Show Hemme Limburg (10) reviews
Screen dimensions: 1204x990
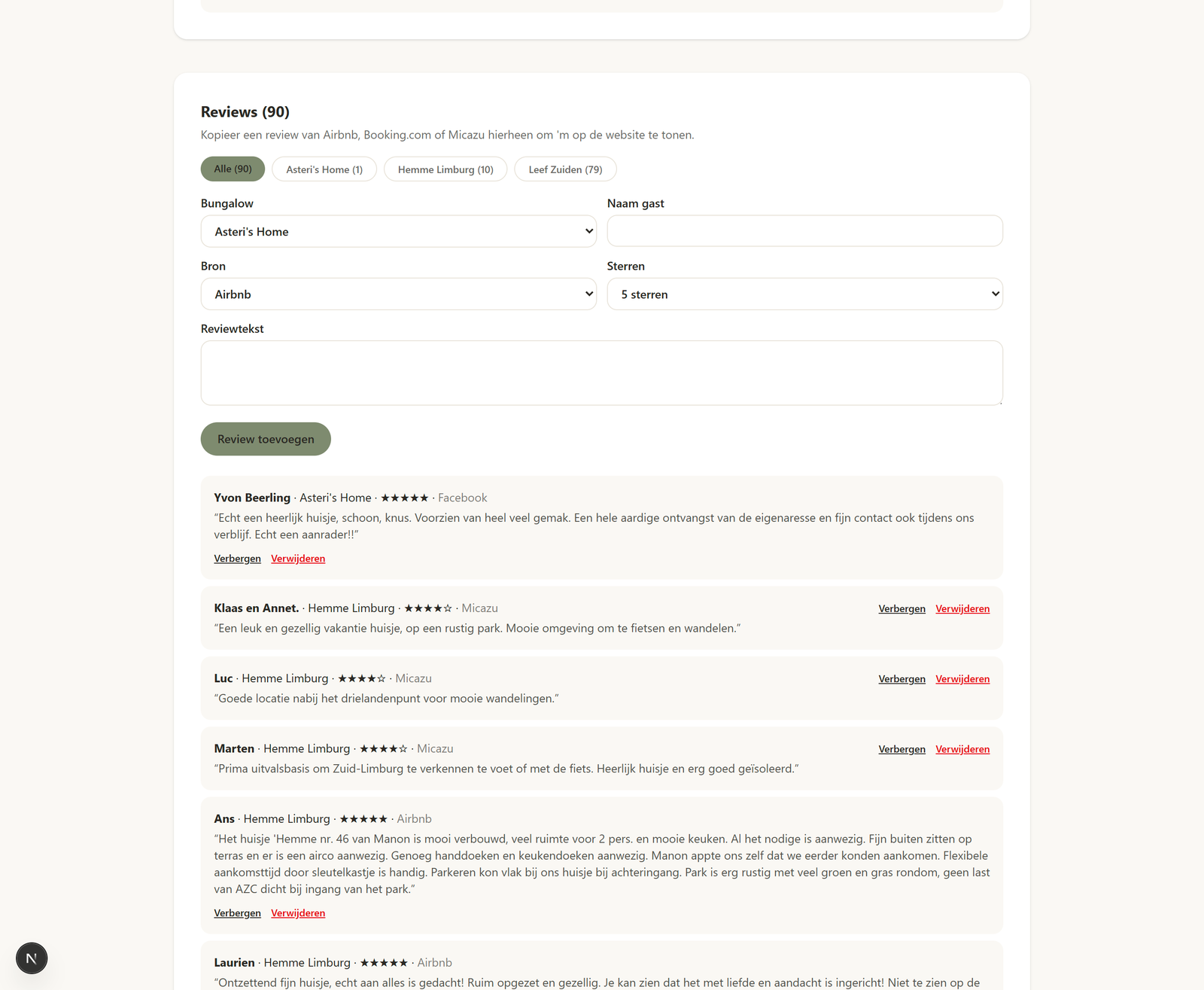tap(445, 169)
